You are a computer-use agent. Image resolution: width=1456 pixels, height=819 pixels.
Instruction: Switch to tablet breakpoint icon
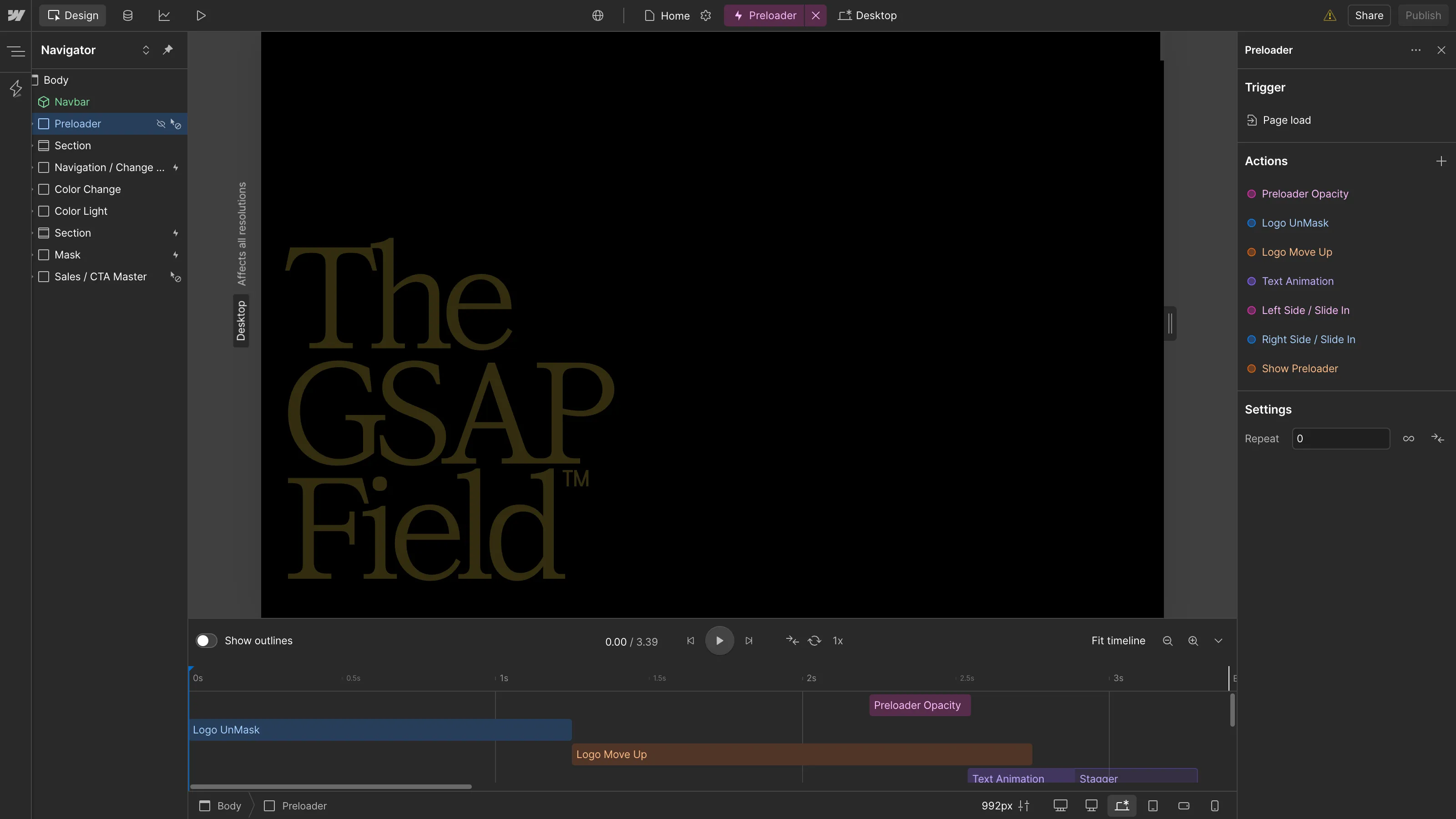pos(1153,805)
